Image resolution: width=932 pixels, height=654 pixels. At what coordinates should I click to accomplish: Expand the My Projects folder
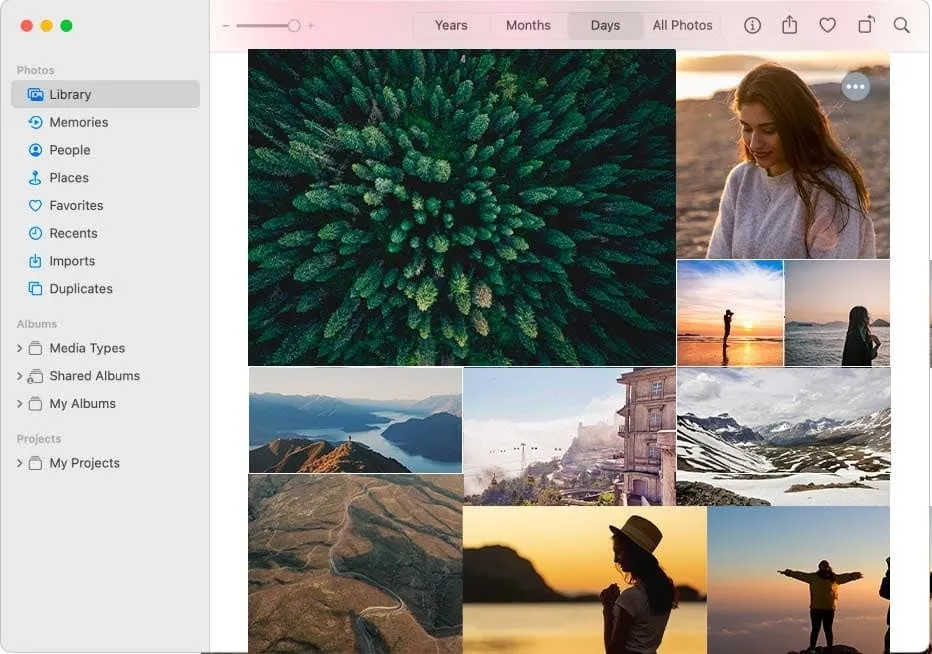pyautogui.click(x=20, y=463)
